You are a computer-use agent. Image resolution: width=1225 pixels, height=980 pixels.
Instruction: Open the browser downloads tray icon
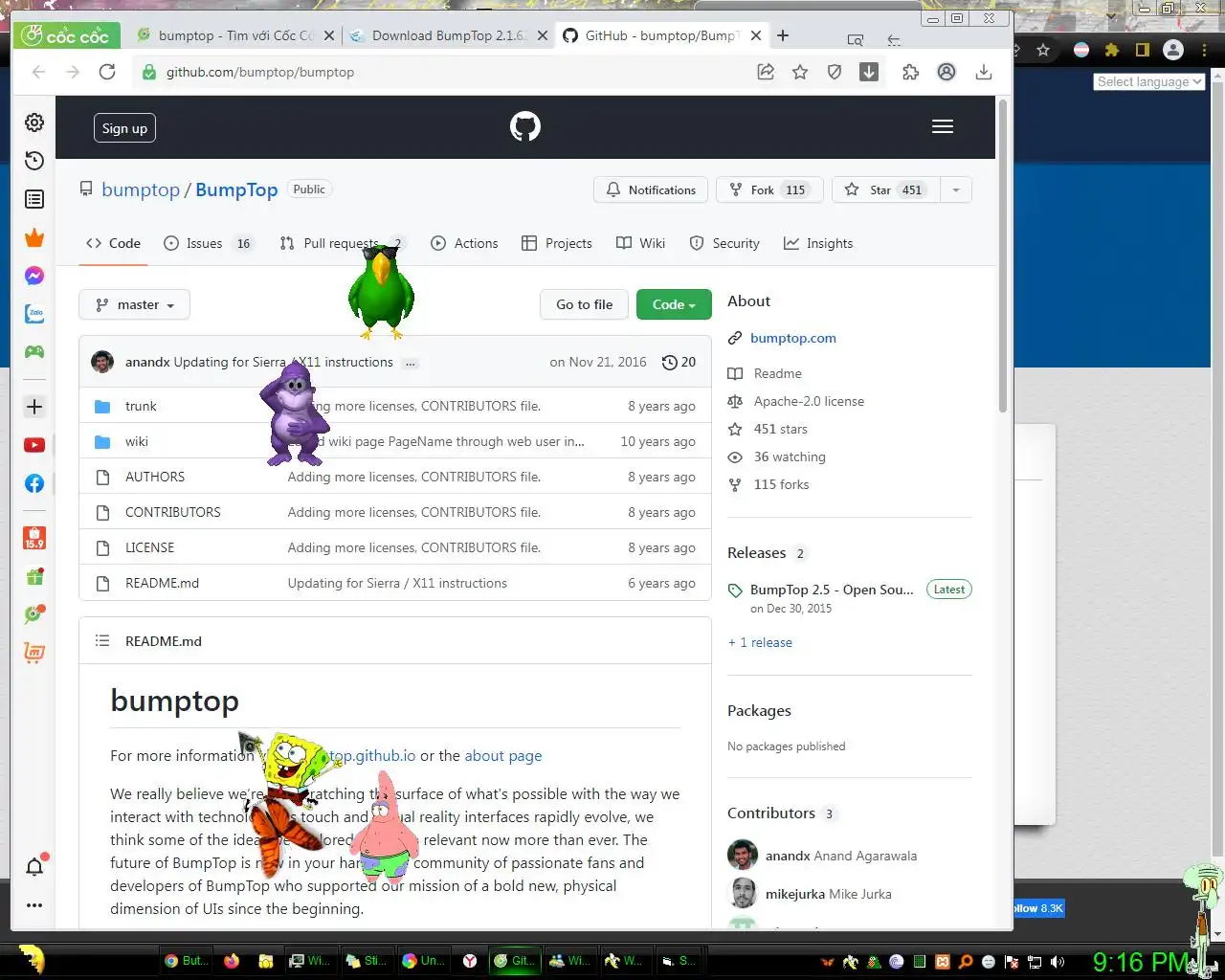pos(983,72)
